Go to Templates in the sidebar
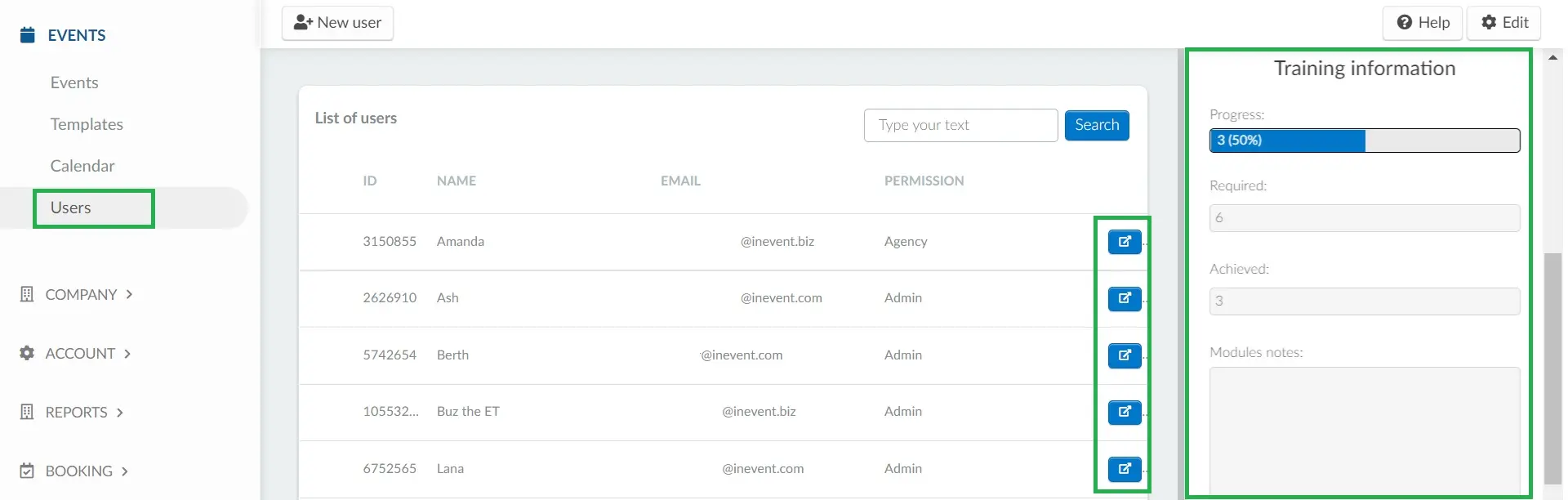Screen dimensions: 1568x500 pyautogui.click(x=87, y=124)
